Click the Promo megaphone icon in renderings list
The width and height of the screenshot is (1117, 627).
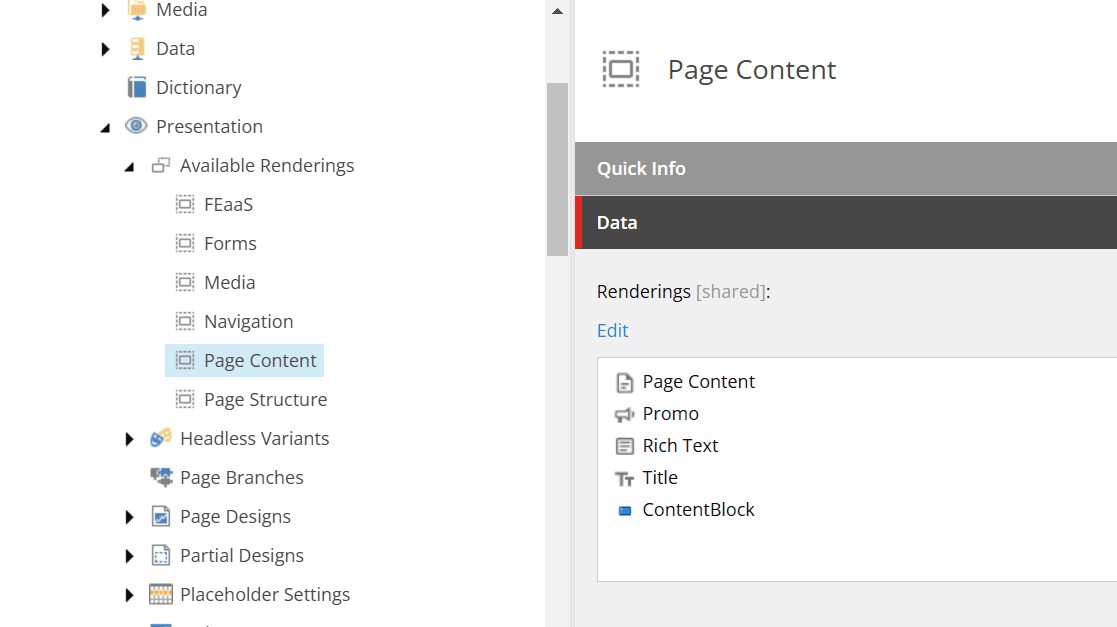click(624, 414)
